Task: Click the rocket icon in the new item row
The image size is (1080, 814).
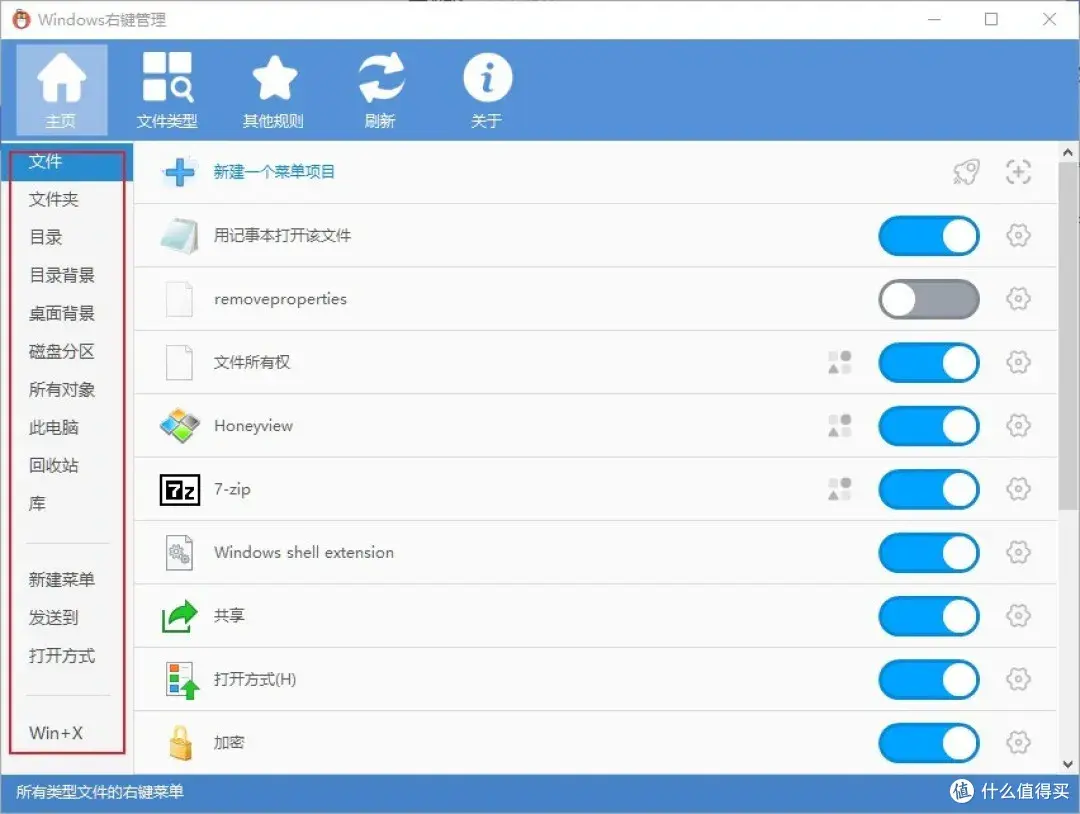Action: 966,171
